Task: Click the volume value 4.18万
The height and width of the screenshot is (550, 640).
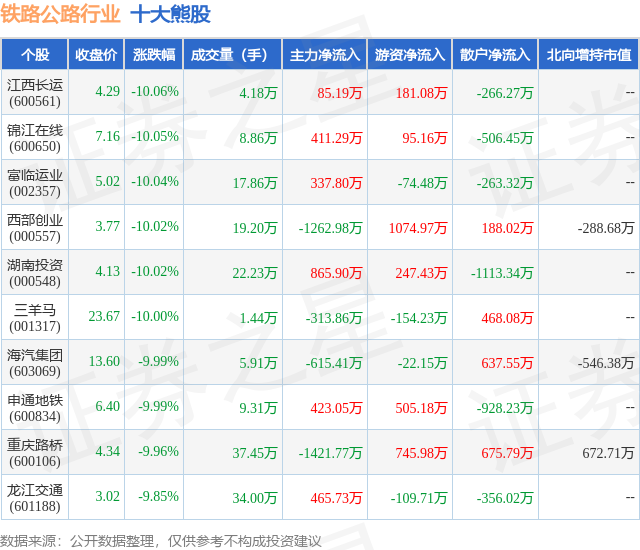Action: point(258,93)
